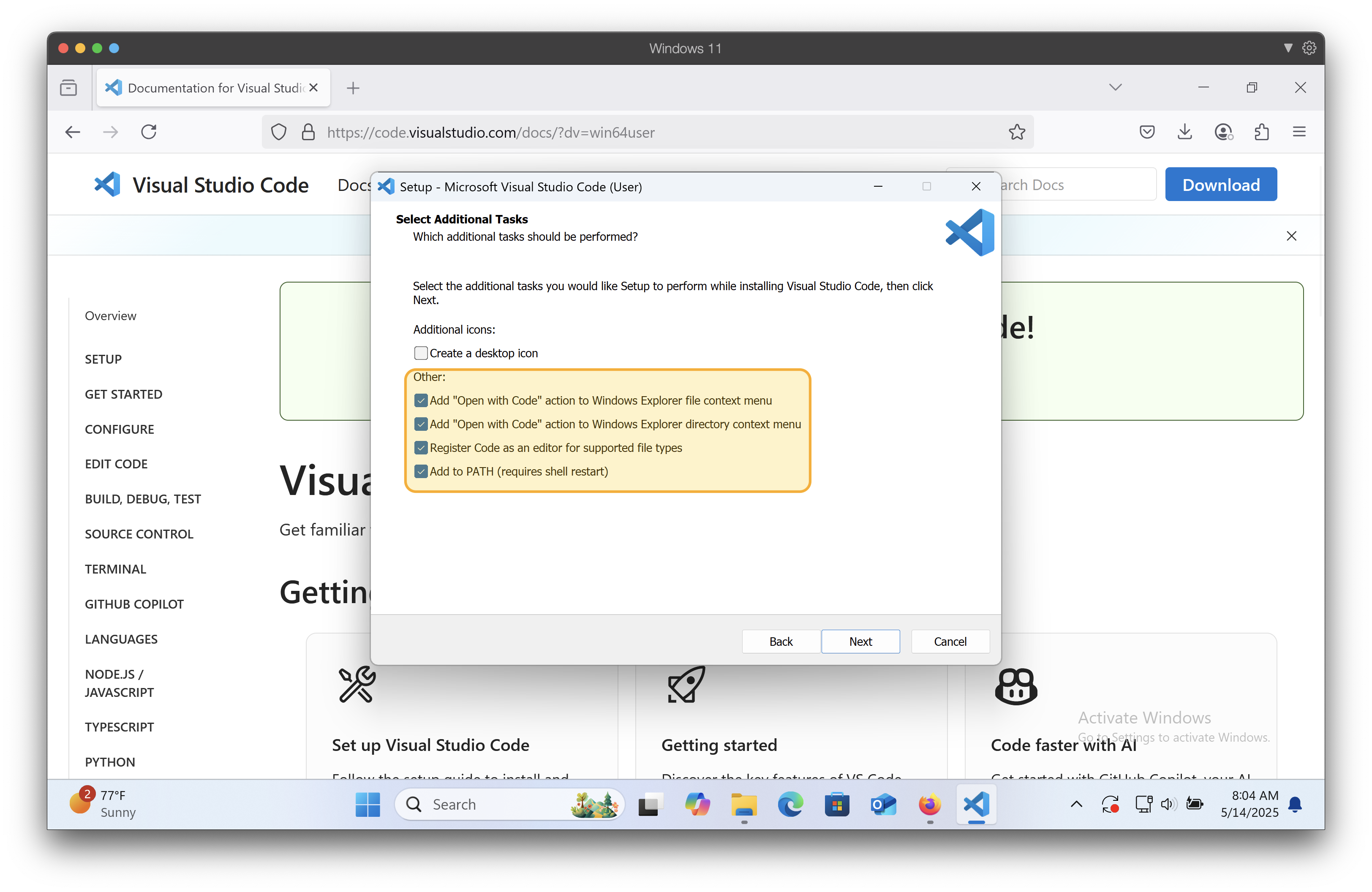Click the blue Download button on webpage
1372x892 pixels.
coord(1220,185)
